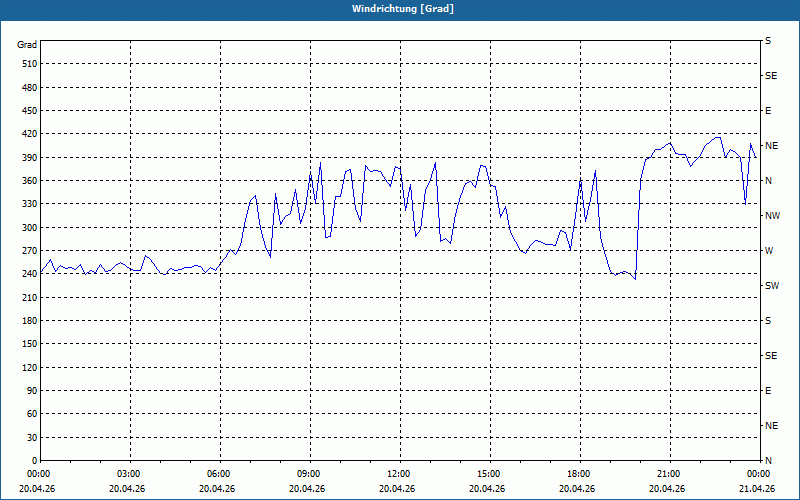Click the 480 y-axis value
This screenshot has height=500, width=800.
(30, 88)
